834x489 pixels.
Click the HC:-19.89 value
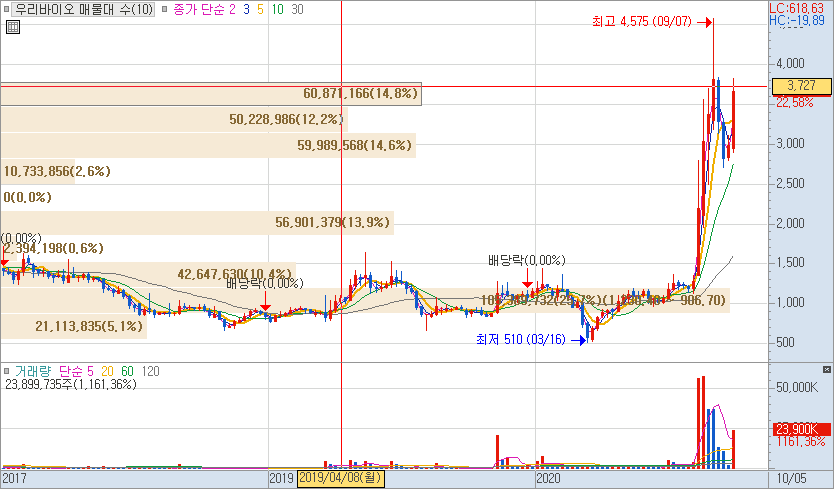pyautogui.click(x=797, y=20)
